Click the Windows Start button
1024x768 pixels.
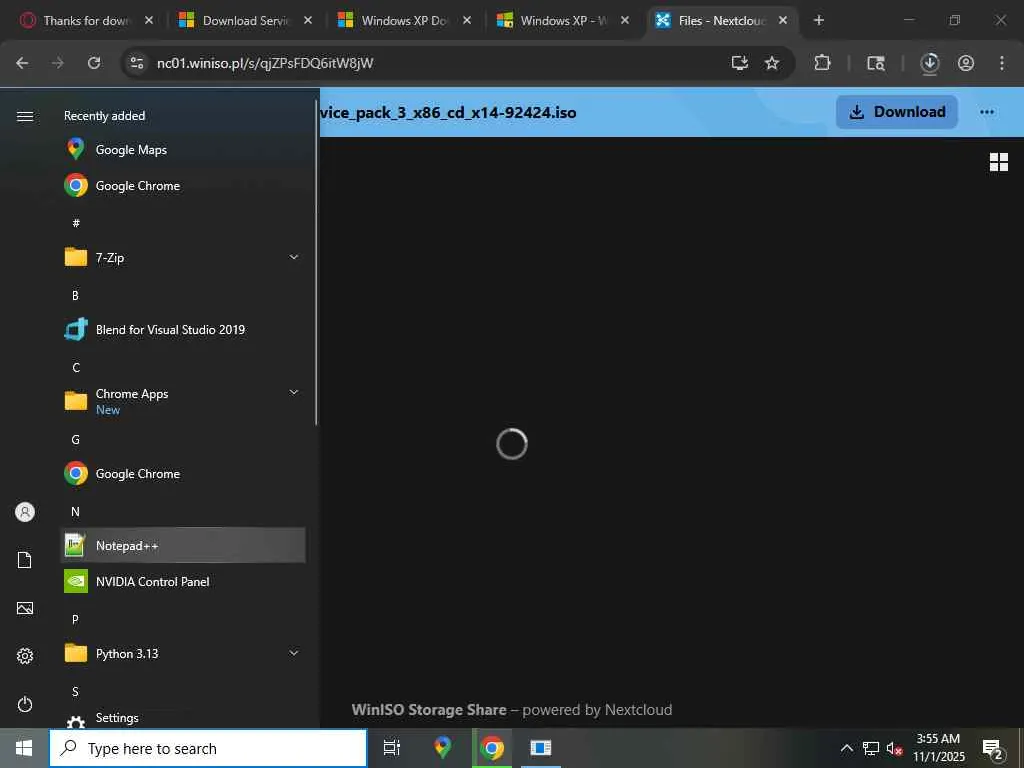tap(24, 748)
